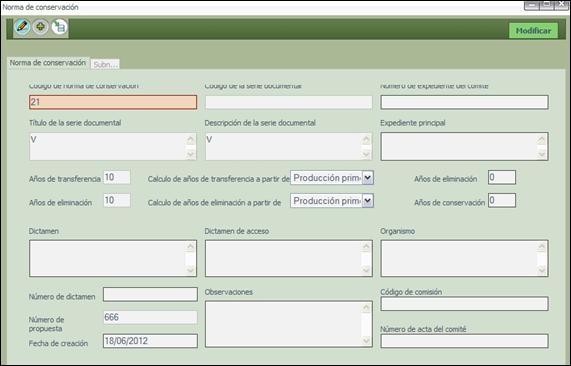
Task: Click the Fecha de creación date field
Action: (150, 341)
